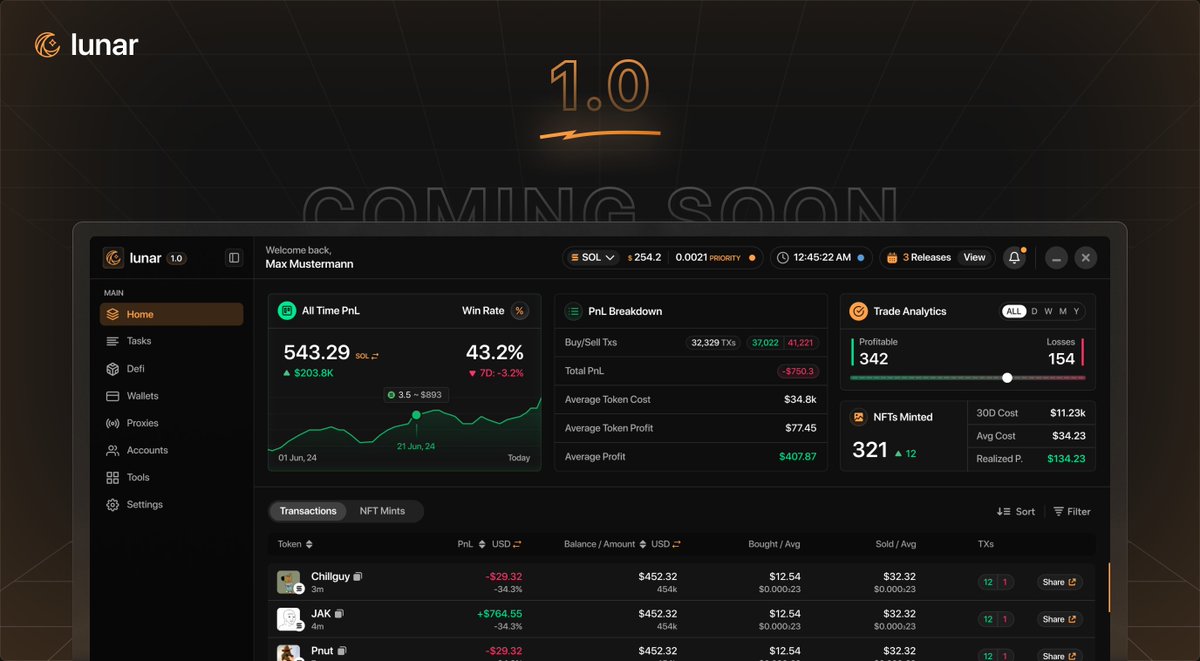Click the JAK token thumbnail
1200x661 pixels.
[289, 619]
